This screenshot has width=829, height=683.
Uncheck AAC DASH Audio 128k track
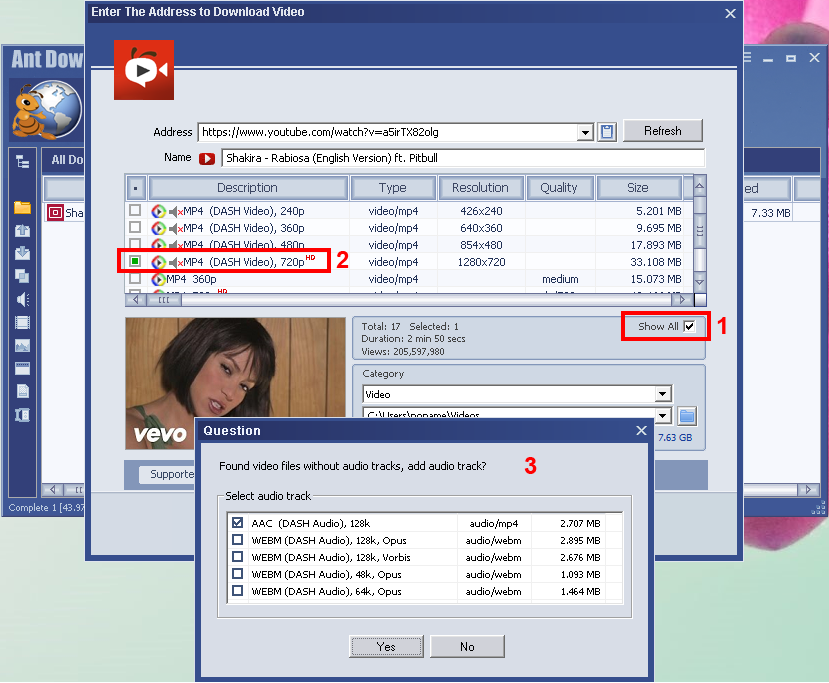237,522
